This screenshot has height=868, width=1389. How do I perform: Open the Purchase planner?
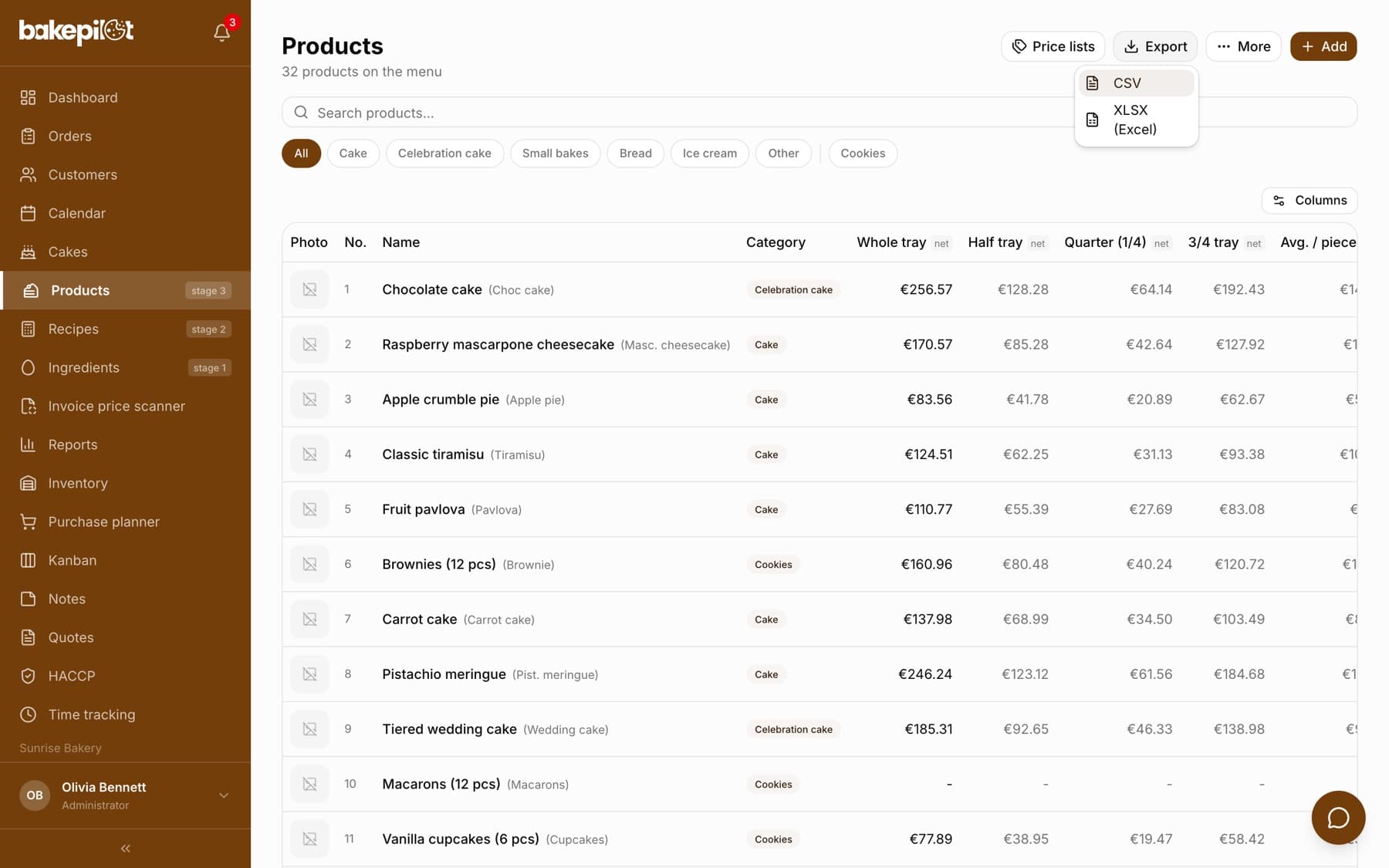125,522
